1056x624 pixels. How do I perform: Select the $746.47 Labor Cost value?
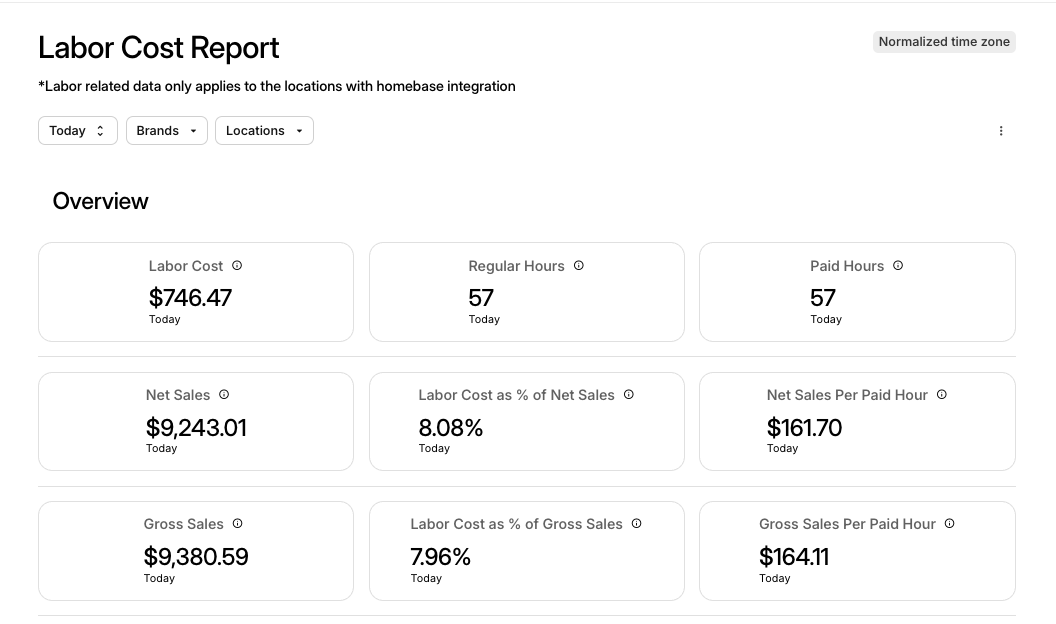click(191, 298)
